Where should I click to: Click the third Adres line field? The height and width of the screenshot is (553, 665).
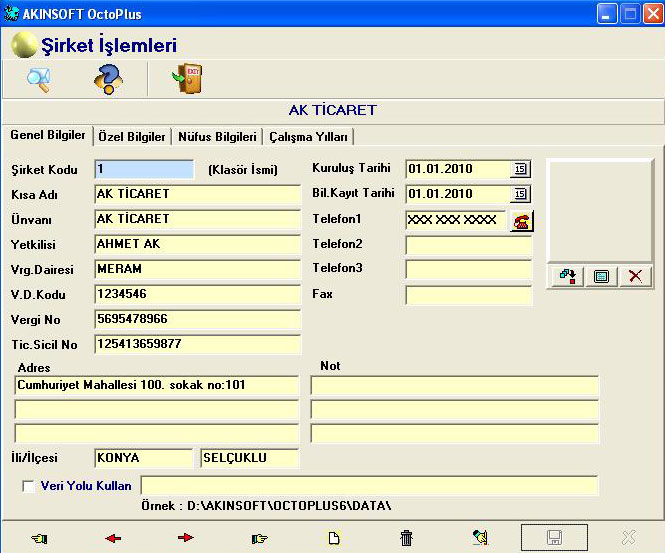(x=156, y=434)
